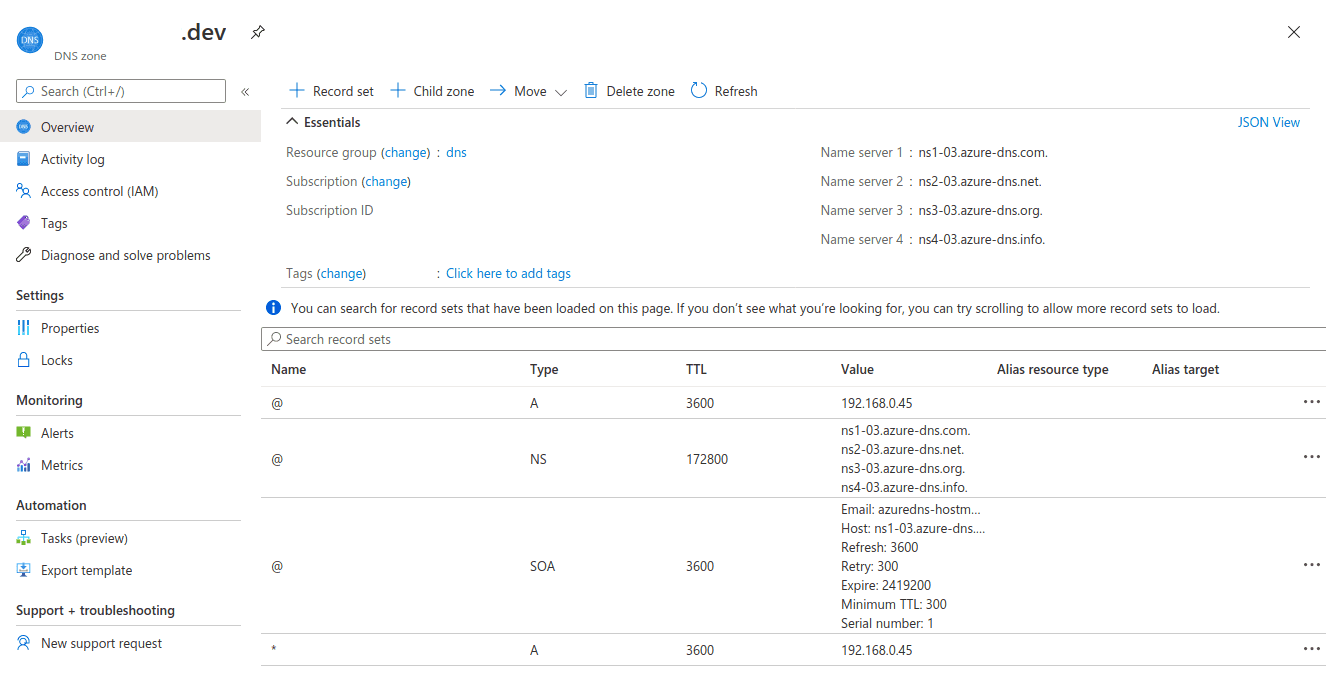Open the Move dropdown
Viewport: 1326px width, 695px height.
pyautogui.click(x=528, y=91)
